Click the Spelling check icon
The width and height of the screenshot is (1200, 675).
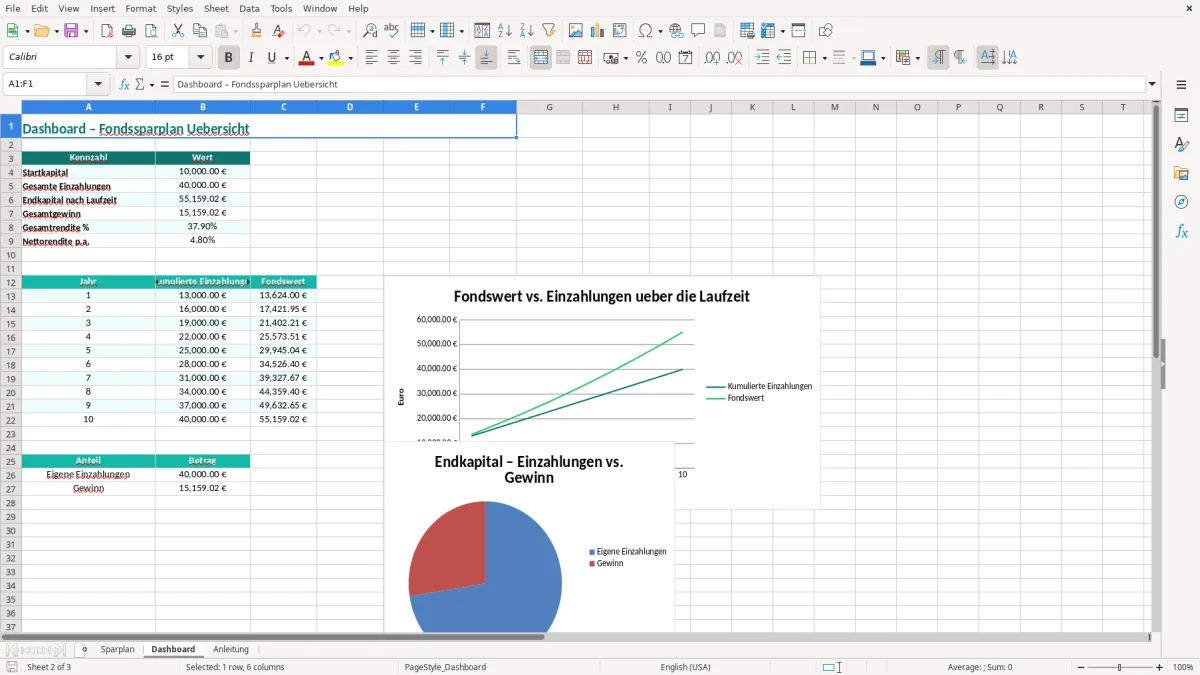[x=392, y=31]
